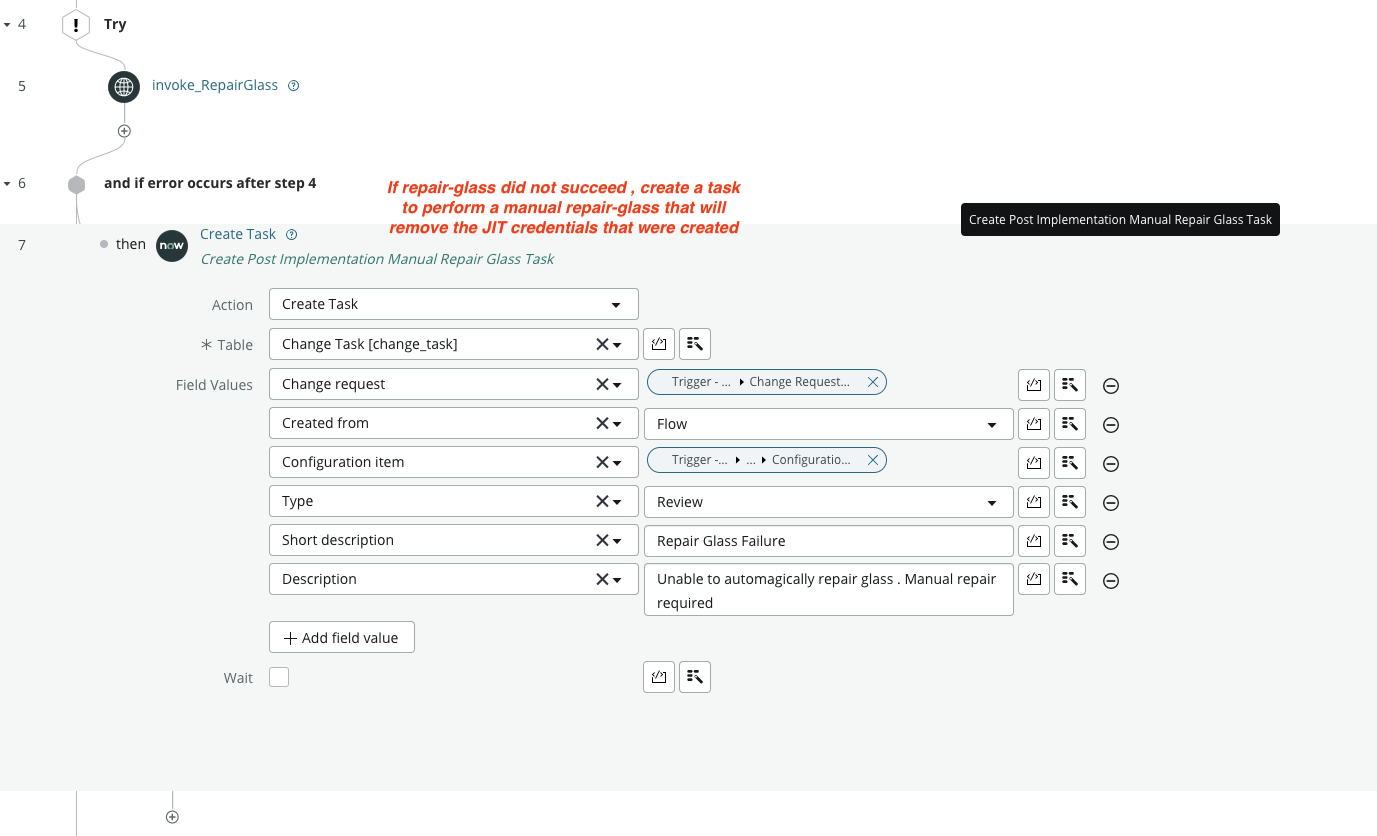Click the Add field value button
The height and width of the screenshot is (836, 1377).
coord(342,638)
